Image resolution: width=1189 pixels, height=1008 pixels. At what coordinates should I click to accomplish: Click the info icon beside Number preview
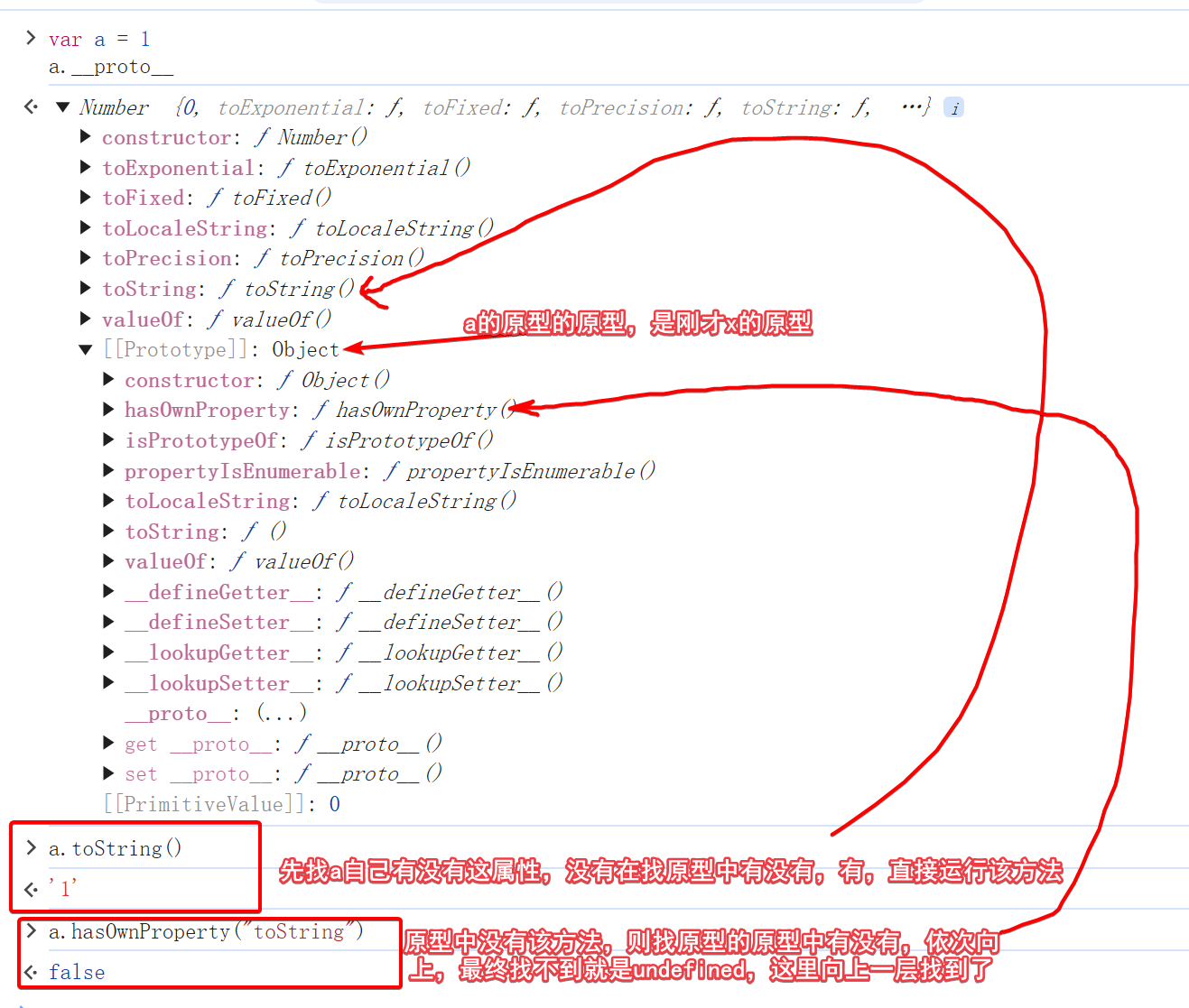954,108
